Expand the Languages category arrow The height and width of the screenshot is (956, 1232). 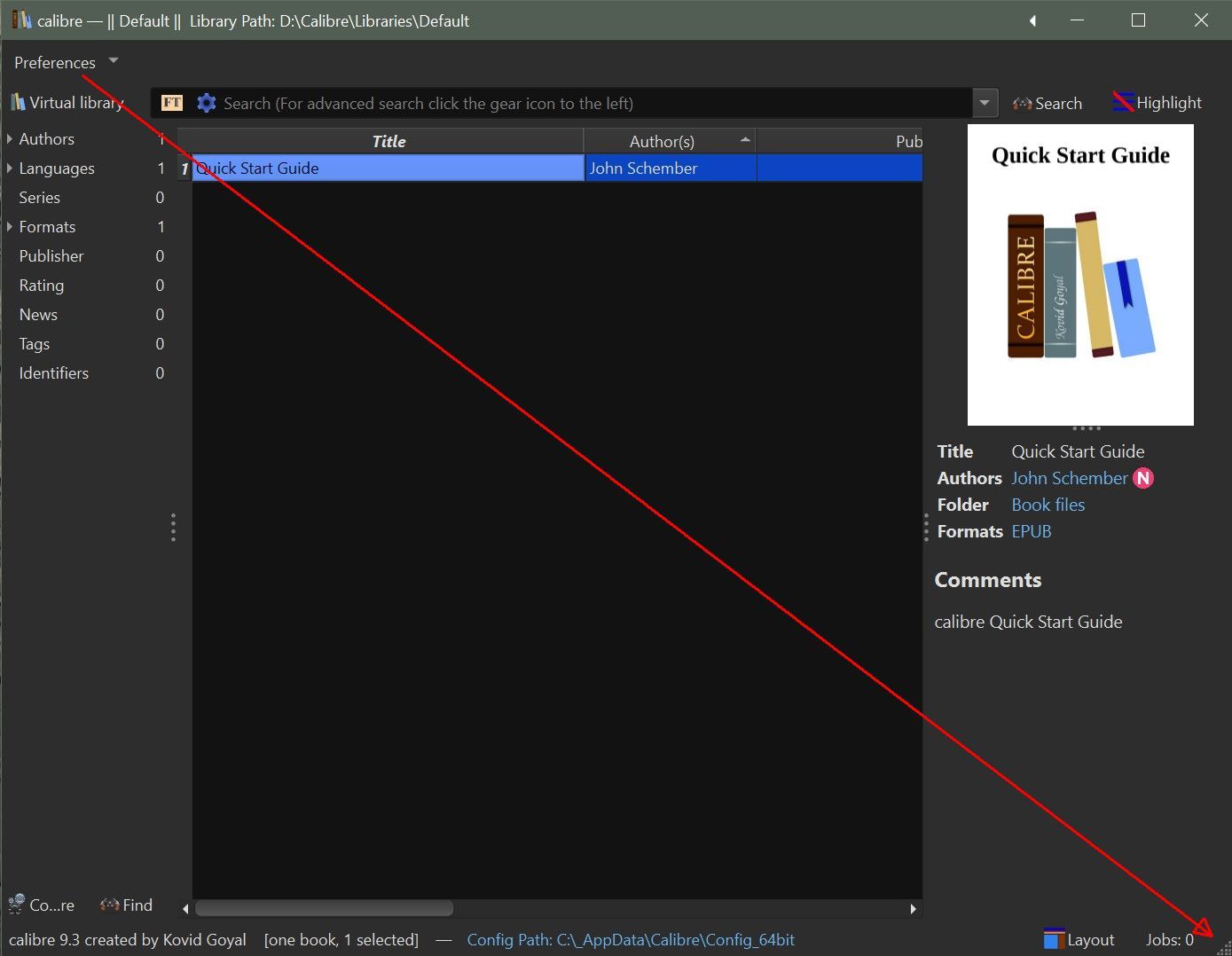10,168
